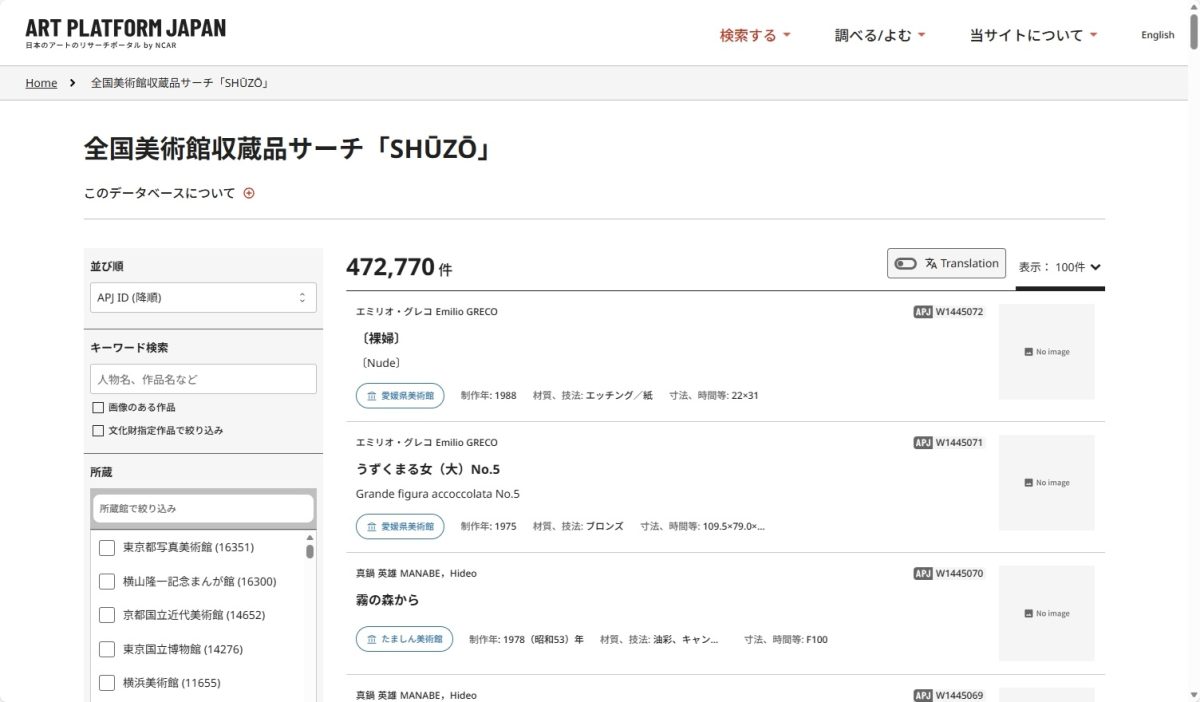Click the APJ badge for W1445071
Viewport: 1200px width, 702px height.
click(922, 443)
